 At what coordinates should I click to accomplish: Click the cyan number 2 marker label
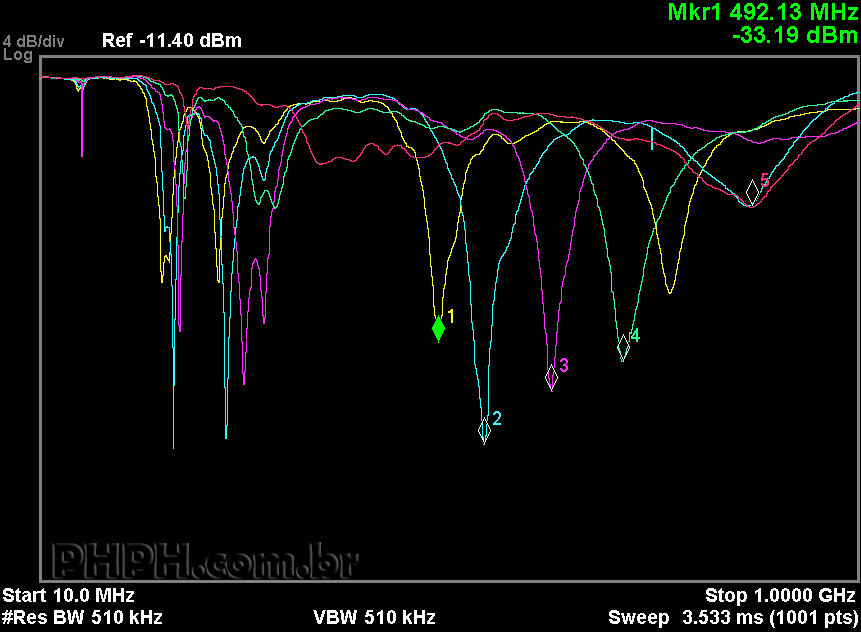pyautogui.click(x=497, y=418)
